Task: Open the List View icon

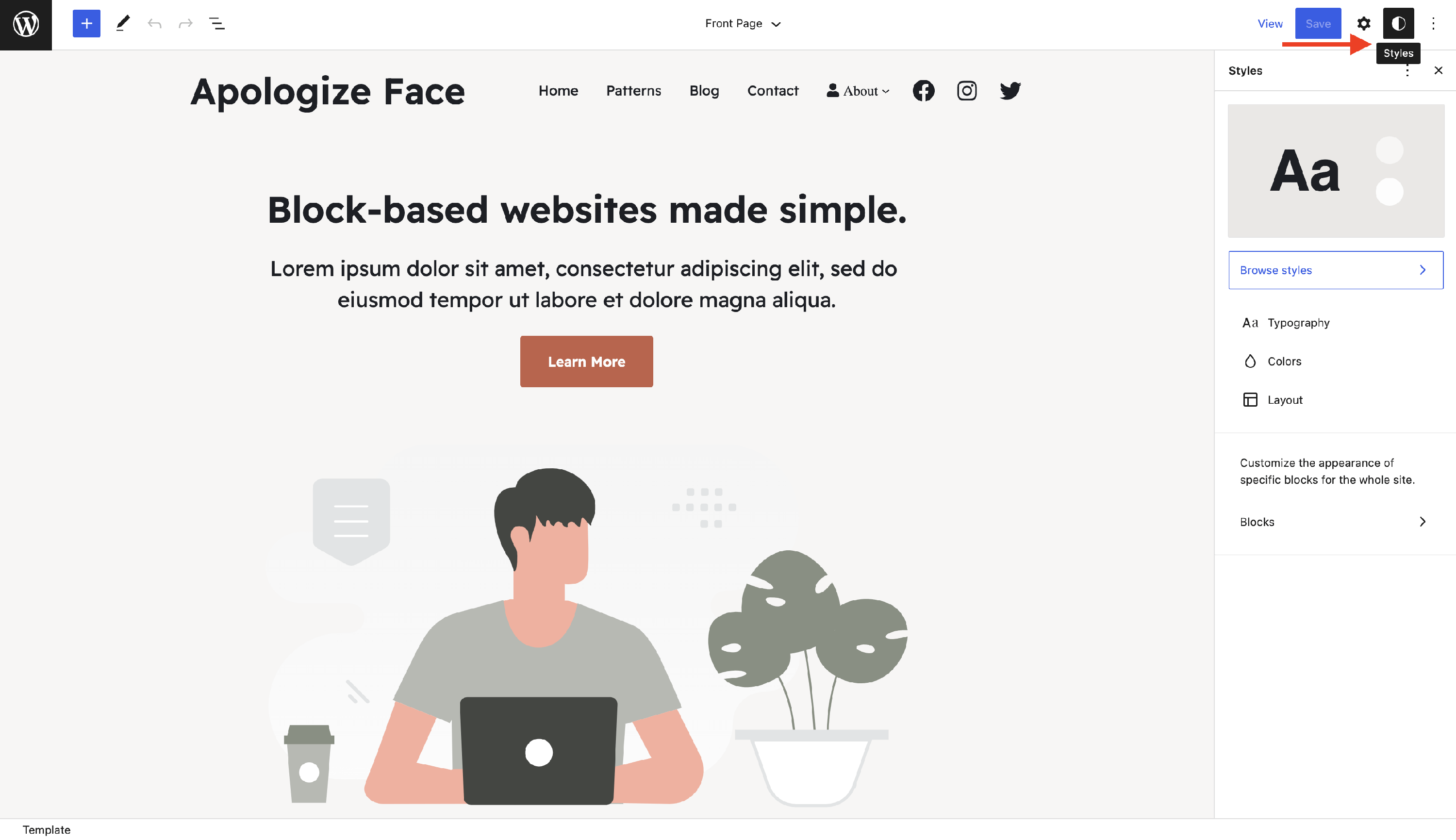Action: coord(216,24)
